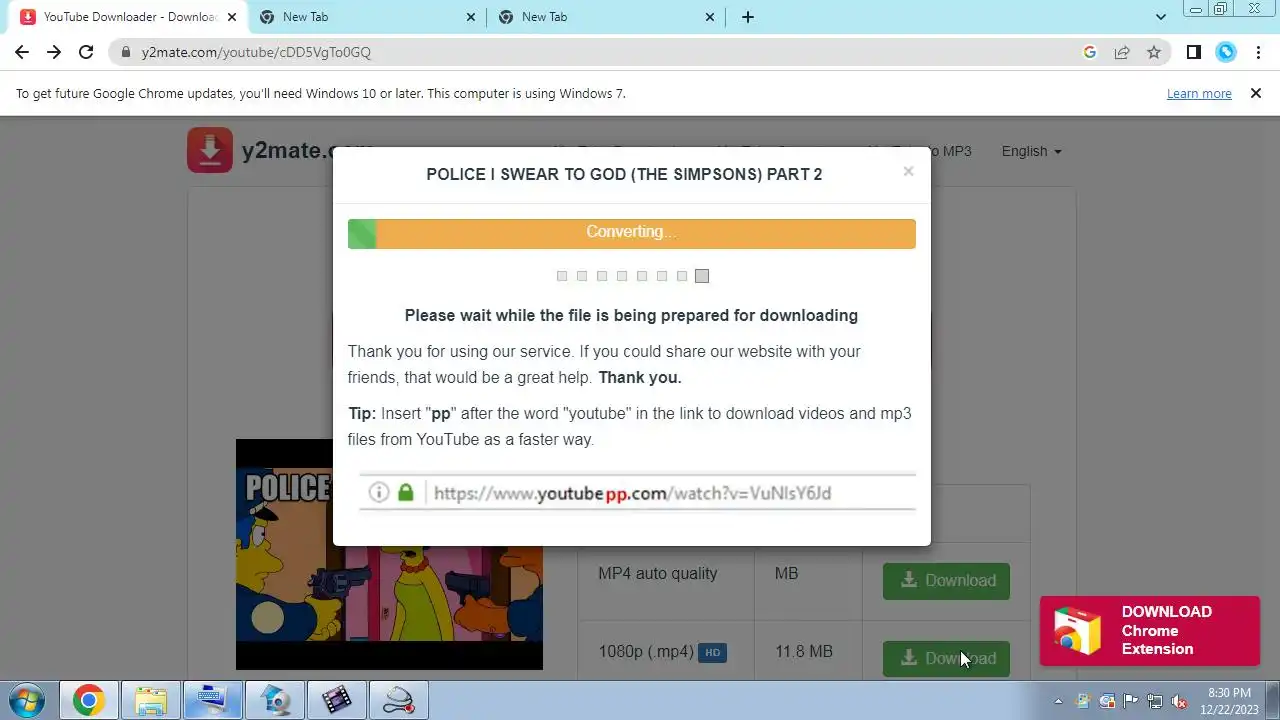Click Download for MP4 auto quality
Viewport: 1280px width, 720px height.
tap(946, 580)
